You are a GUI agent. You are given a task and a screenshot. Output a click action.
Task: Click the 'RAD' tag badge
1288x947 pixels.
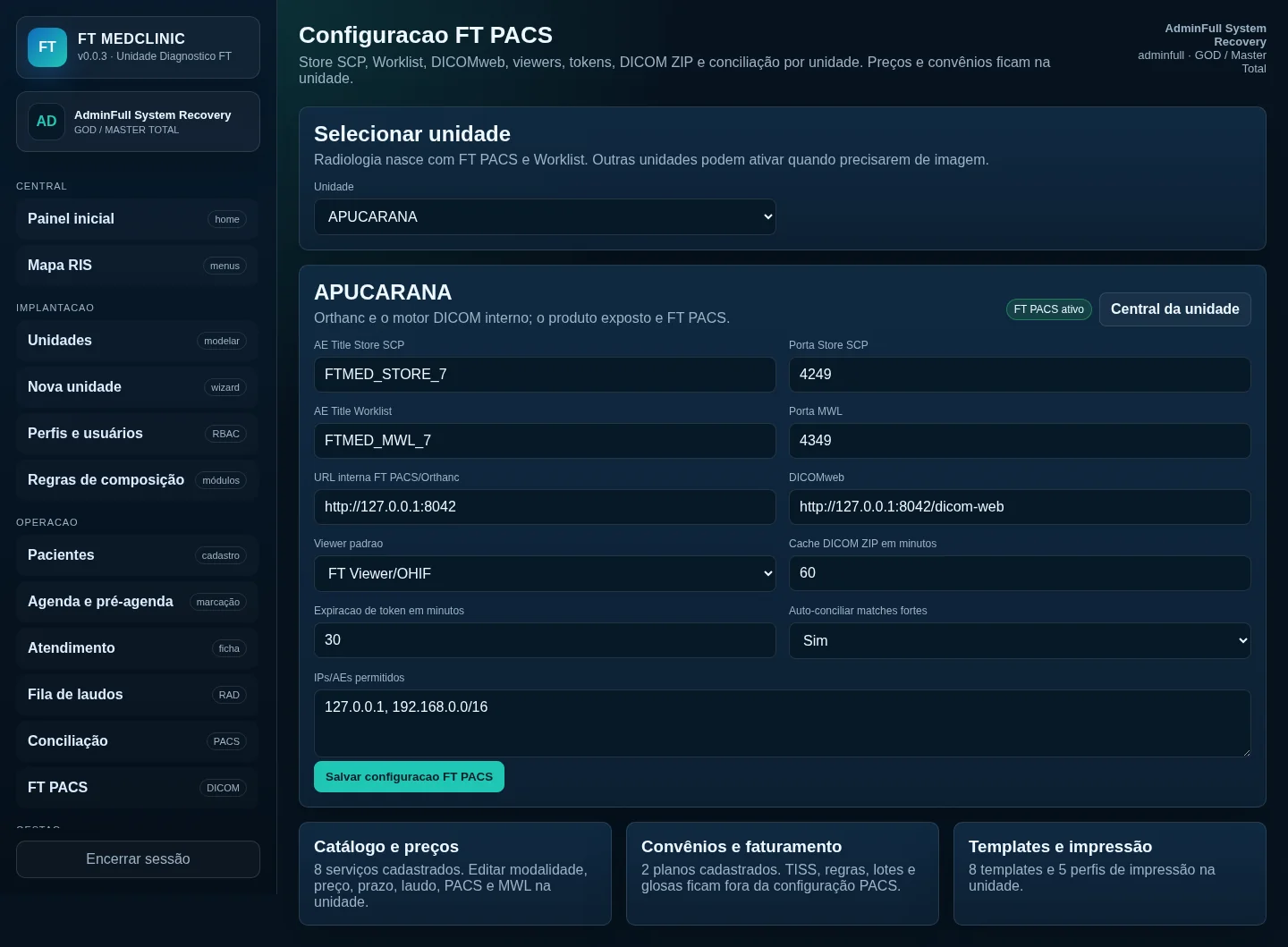[229, 695]
